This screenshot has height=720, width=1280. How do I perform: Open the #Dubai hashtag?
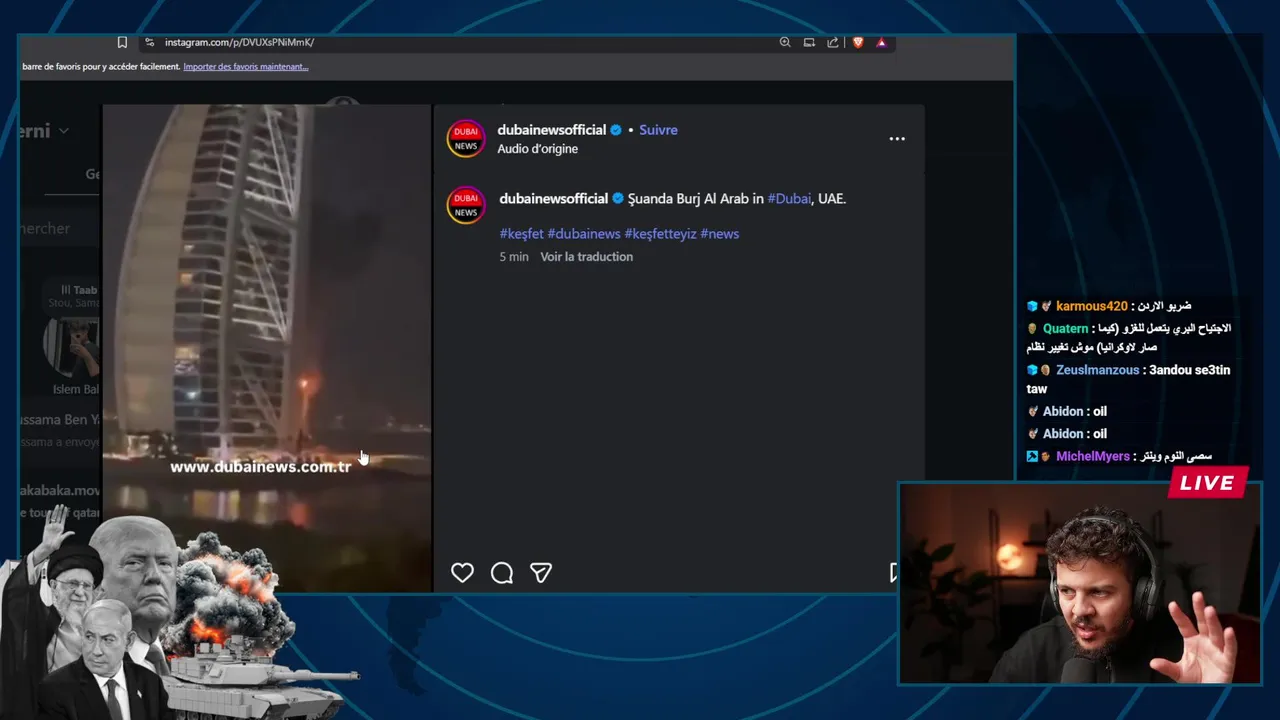[x=789, y=199]
